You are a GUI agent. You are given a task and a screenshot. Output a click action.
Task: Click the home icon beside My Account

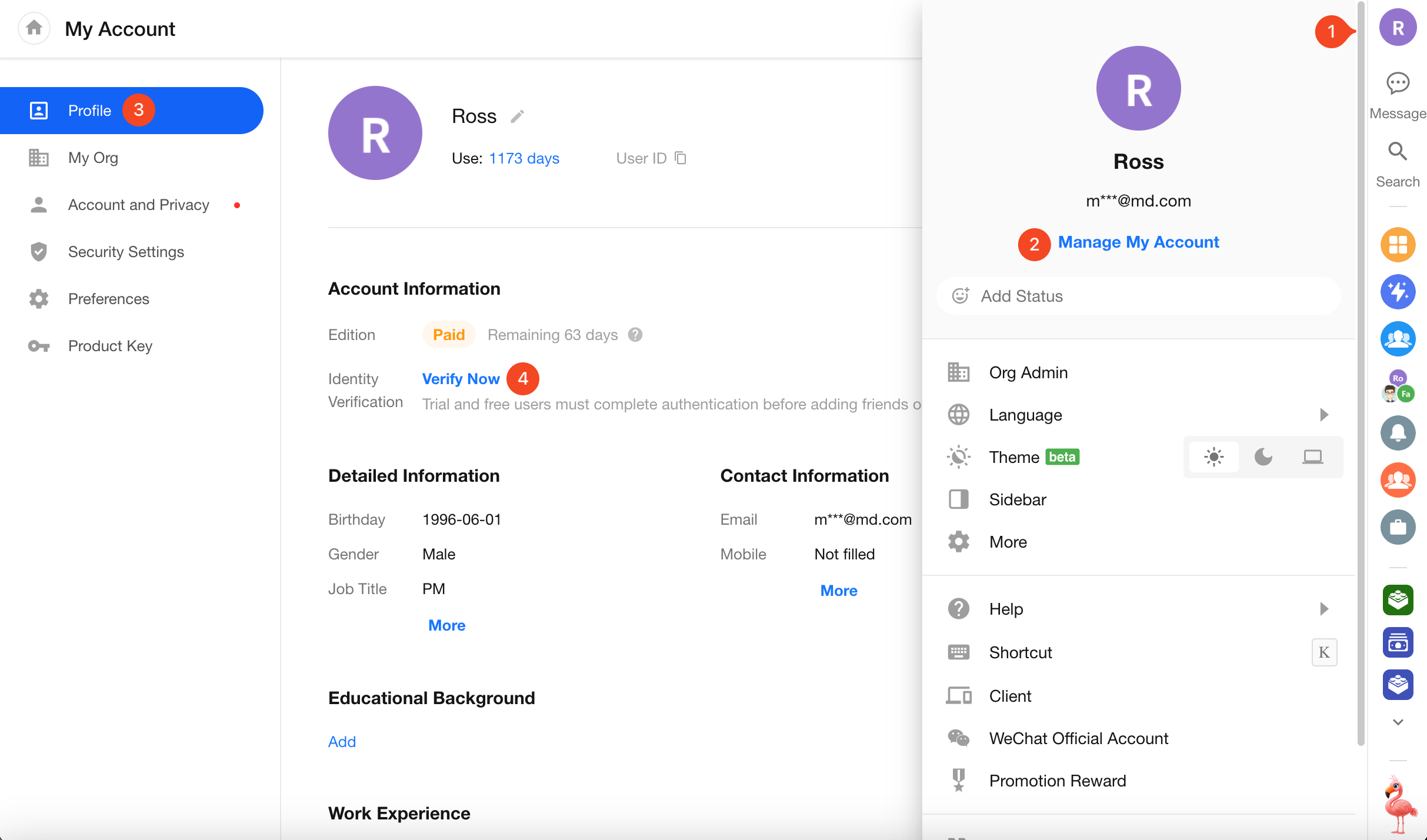click(34, 28)
